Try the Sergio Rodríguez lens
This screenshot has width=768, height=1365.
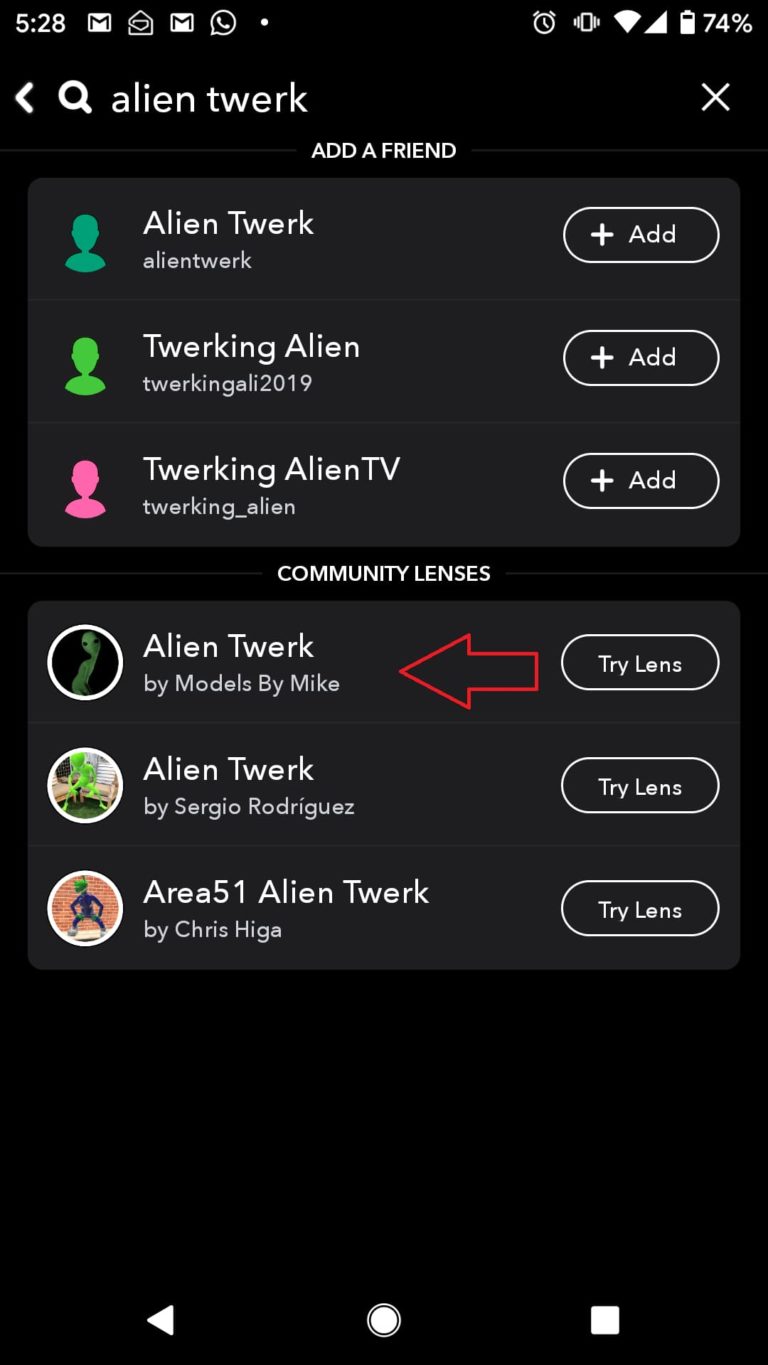point(640,786)
